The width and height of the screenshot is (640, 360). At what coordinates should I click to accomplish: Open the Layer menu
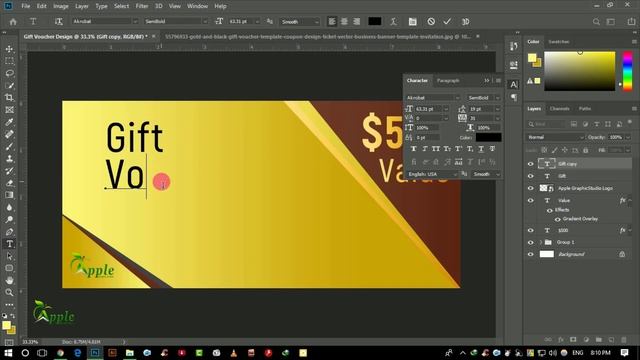82,6
